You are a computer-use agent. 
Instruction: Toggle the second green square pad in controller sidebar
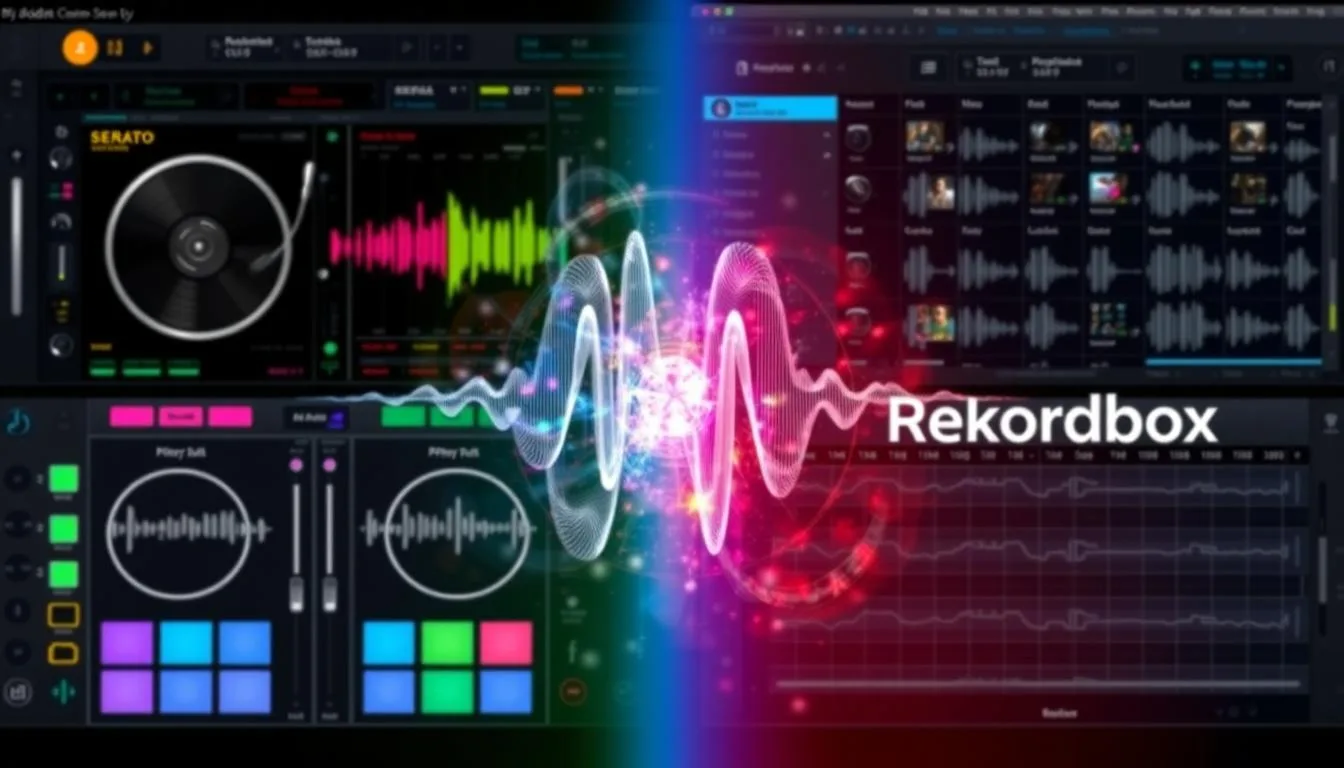[64, 528]
